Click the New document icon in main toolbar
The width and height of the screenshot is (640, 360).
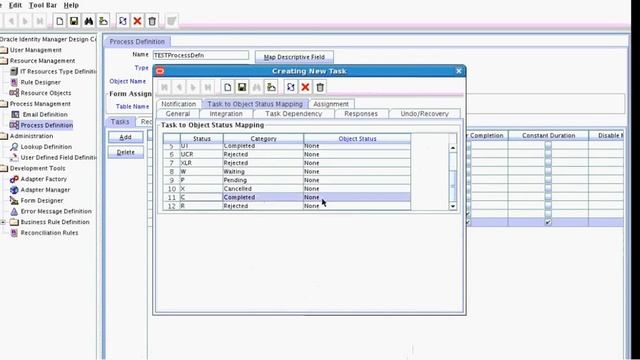pyautogui.click(x=60, y=21)
